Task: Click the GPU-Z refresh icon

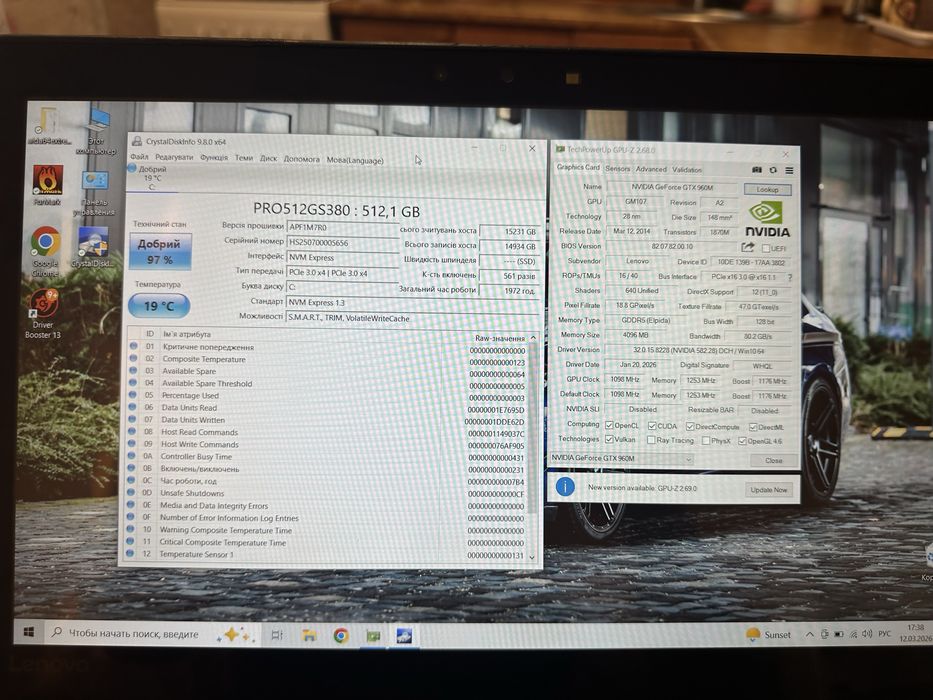Action: (773, 170)
